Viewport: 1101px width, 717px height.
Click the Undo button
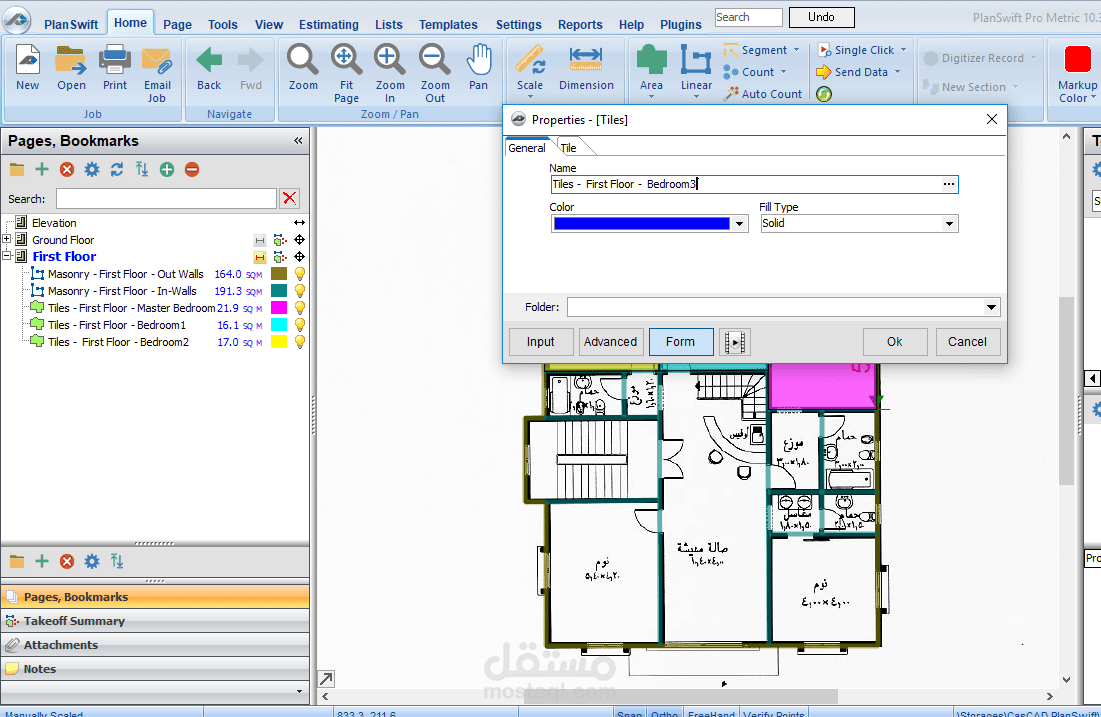(821, 17)
